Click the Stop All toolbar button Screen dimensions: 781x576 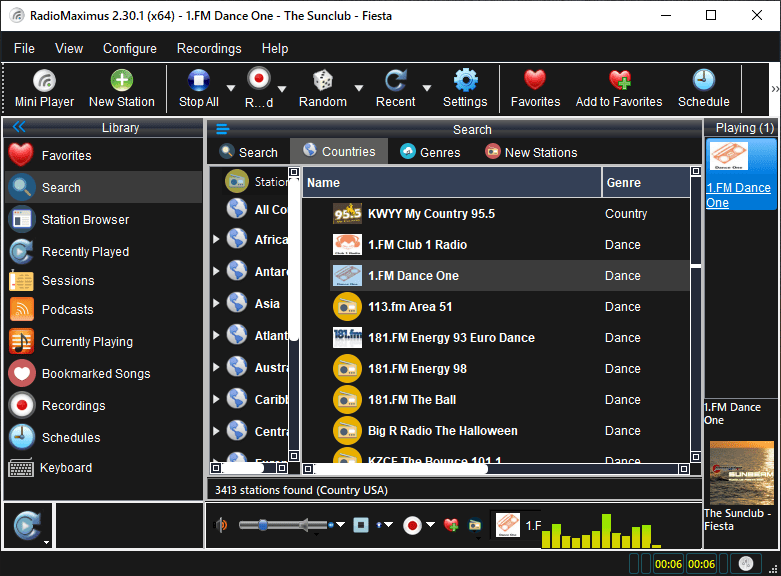199,89
